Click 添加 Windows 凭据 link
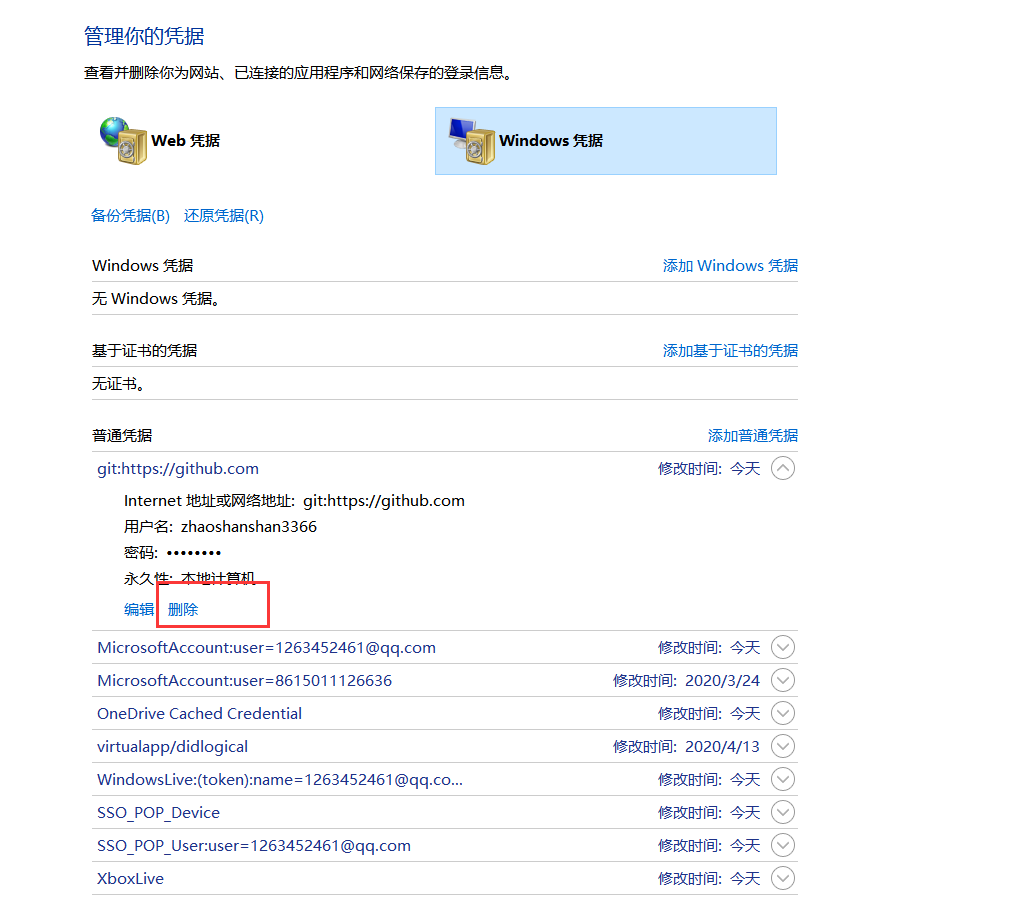The height and width of the screenshot is (908, 1017). 730,266
